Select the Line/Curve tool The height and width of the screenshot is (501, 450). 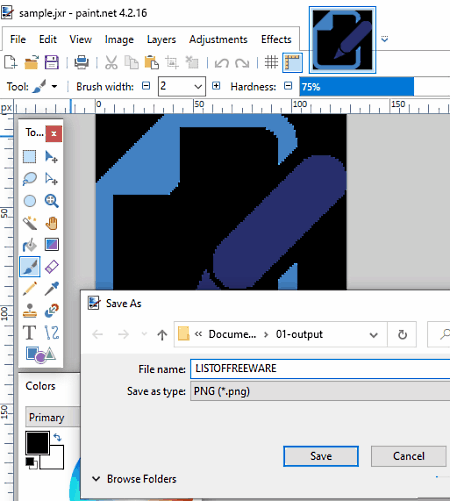51,333
